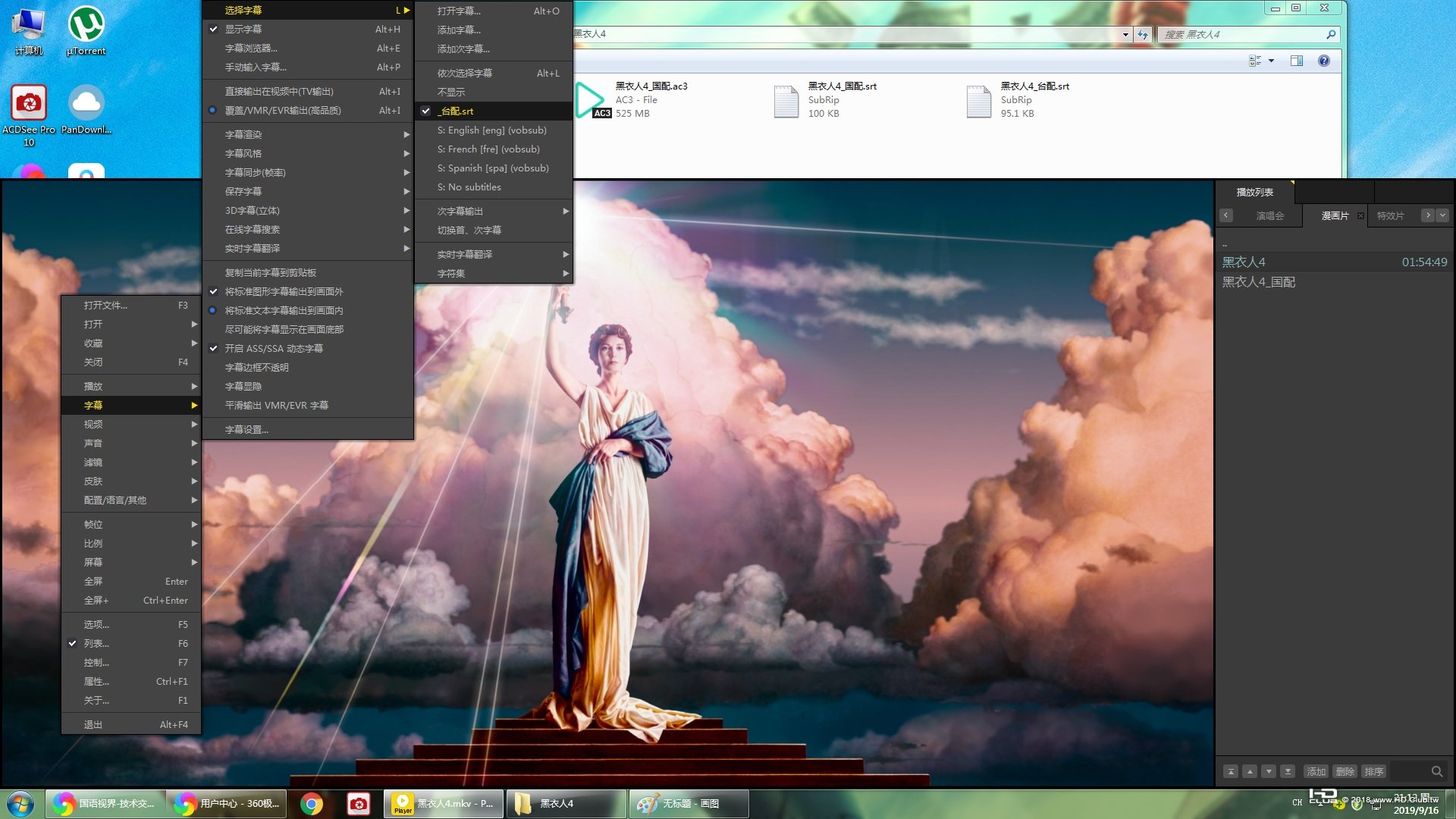This screenshot has width=1456, height=819.
Task: Select 黑衣人4_国配 playlist entry
Action: 1258,282
